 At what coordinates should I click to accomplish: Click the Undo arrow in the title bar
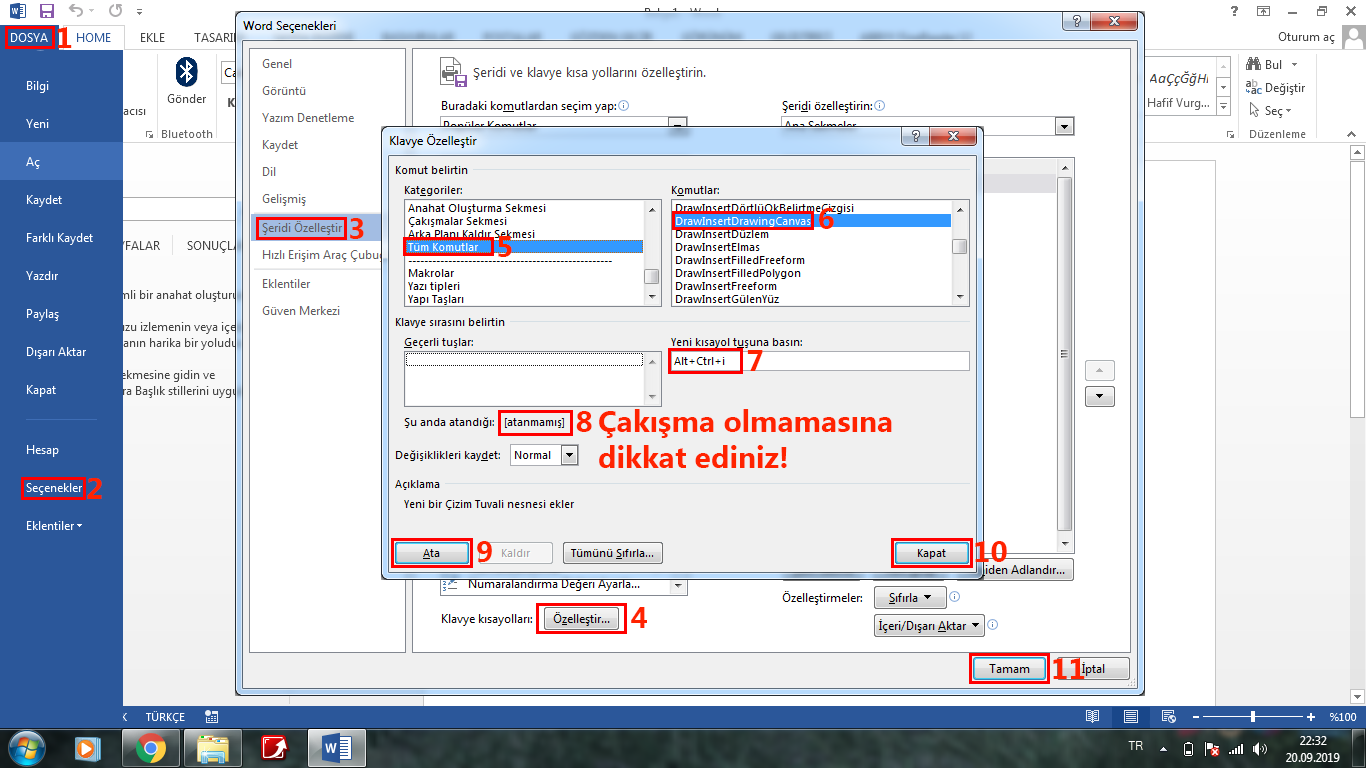pyautogui.click(x=75, y=11)
